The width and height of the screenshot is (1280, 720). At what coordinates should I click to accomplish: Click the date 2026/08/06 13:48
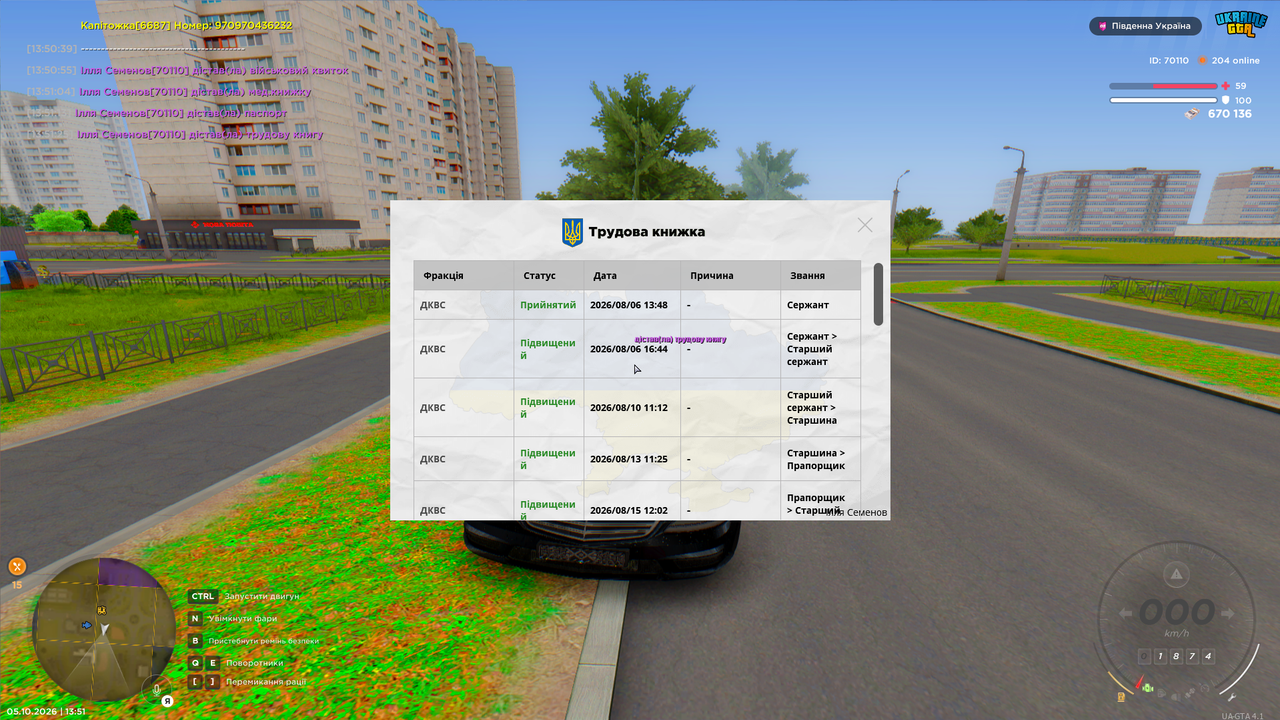tap(629, 305)
